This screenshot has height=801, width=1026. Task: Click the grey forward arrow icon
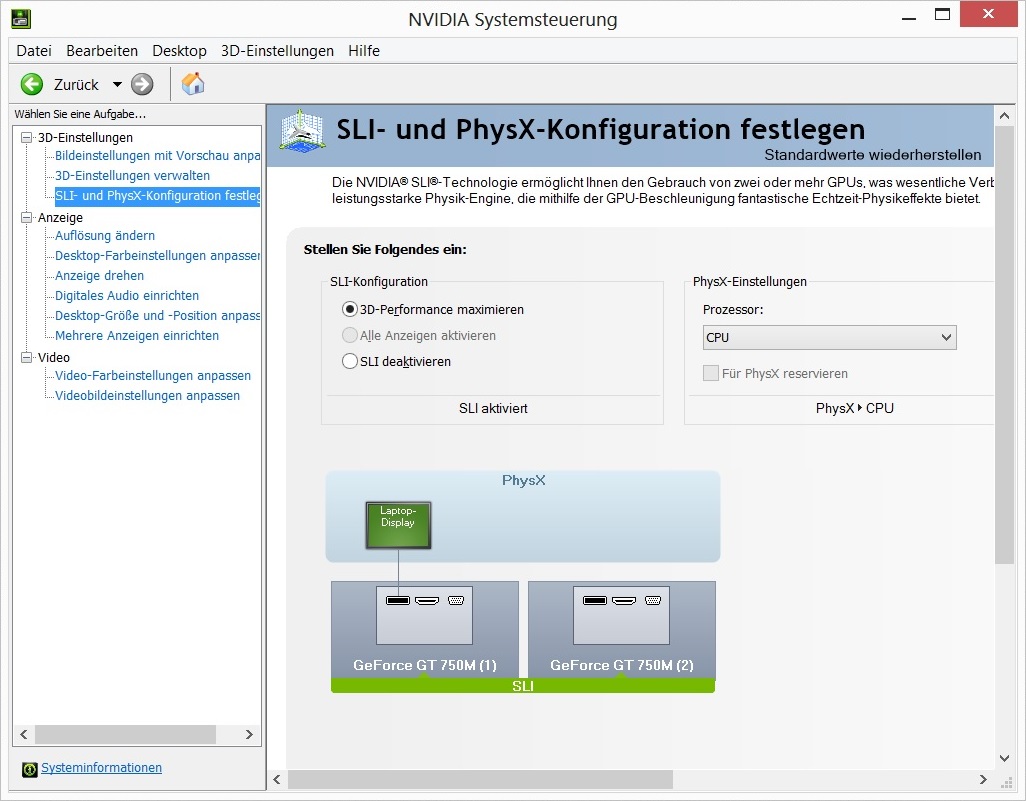click(x=142, y=84)
